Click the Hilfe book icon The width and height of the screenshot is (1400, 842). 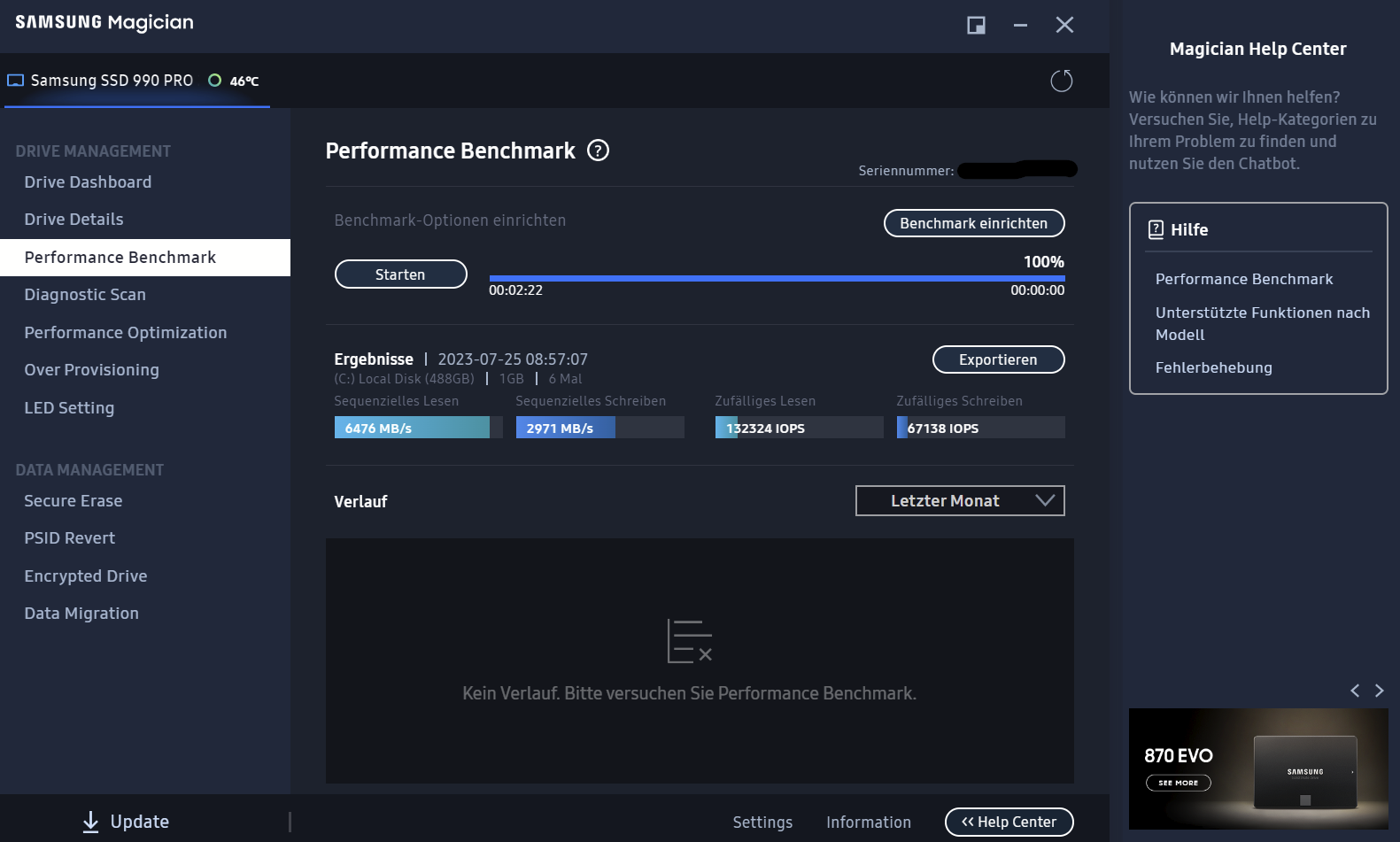(x=1156, y=229)
